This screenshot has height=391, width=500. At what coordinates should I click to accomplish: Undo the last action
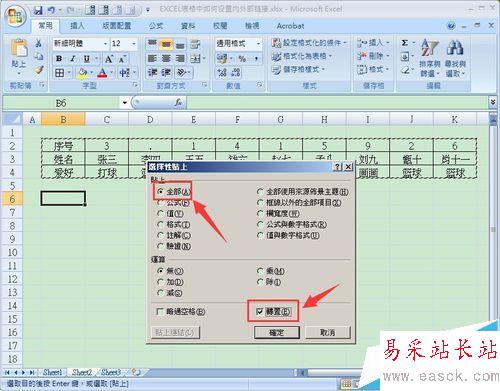[x=51, y=10]
